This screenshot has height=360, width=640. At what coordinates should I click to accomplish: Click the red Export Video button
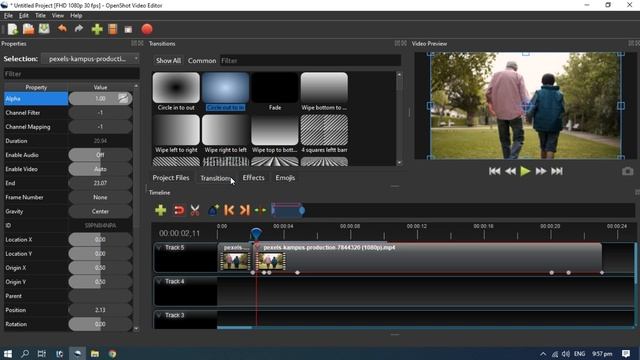click(147, 29)
